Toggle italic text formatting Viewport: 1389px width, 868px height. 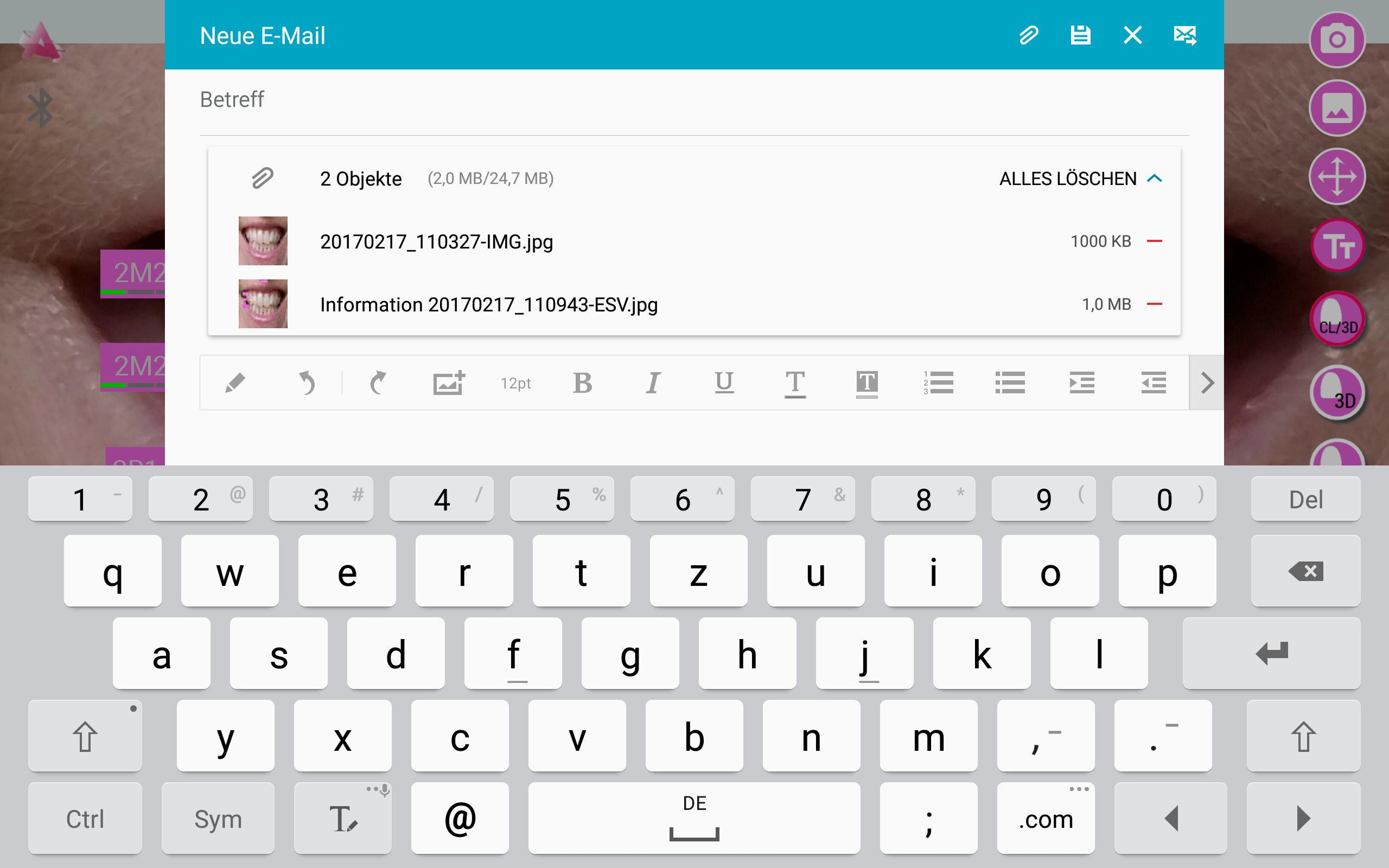click(653, 383)
